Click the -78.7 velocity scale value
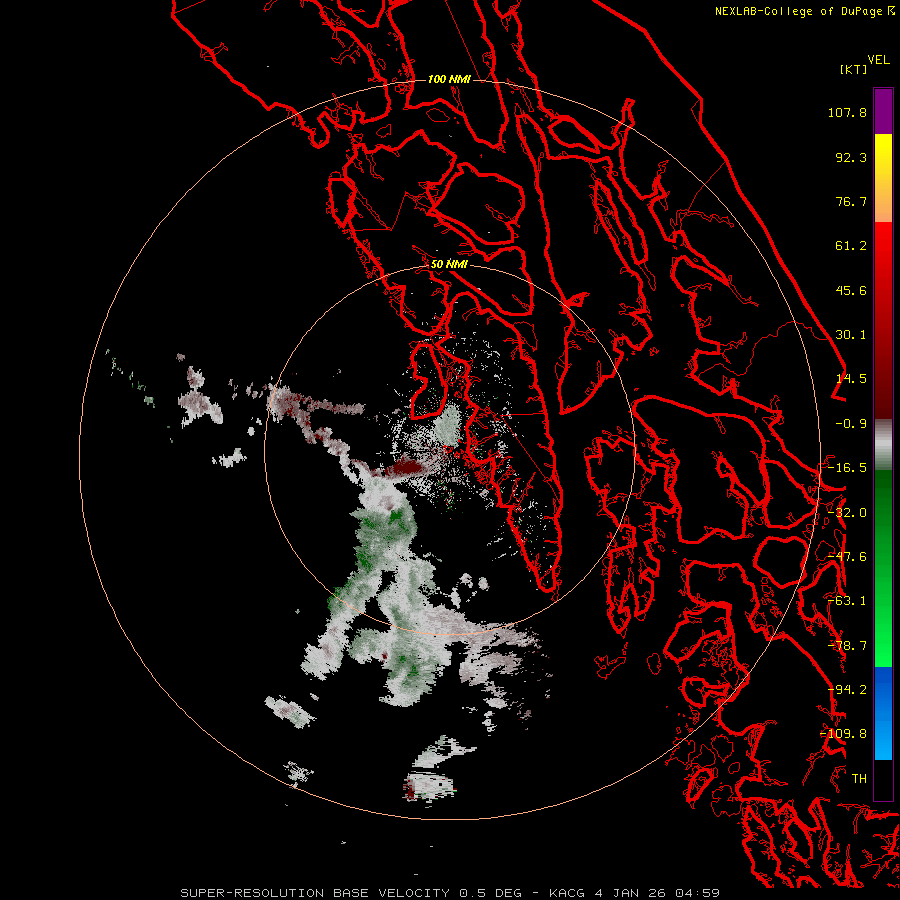 847,646
